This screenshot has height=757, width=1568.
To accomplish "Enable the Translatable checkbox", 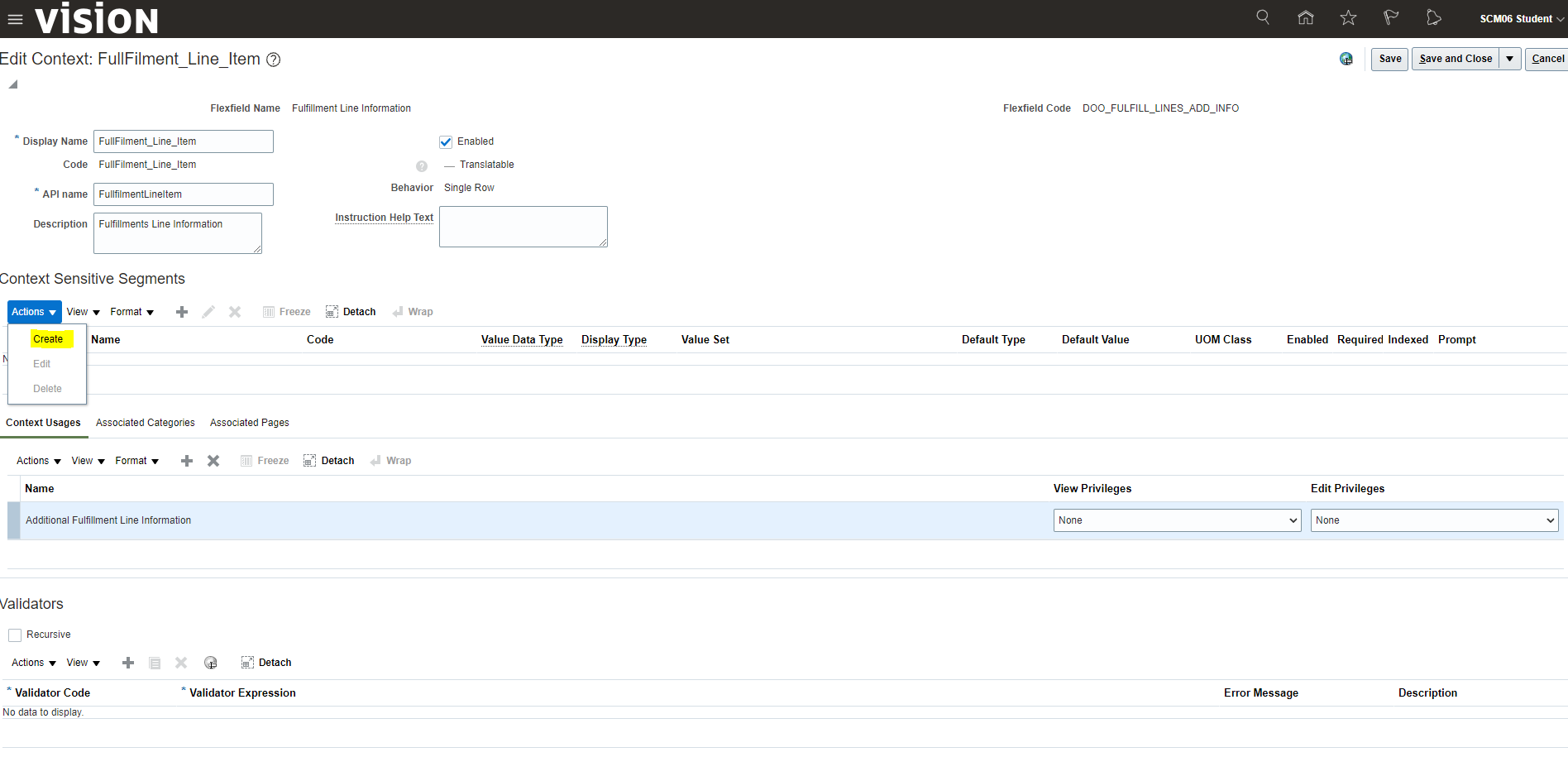I will pos(447,165).
